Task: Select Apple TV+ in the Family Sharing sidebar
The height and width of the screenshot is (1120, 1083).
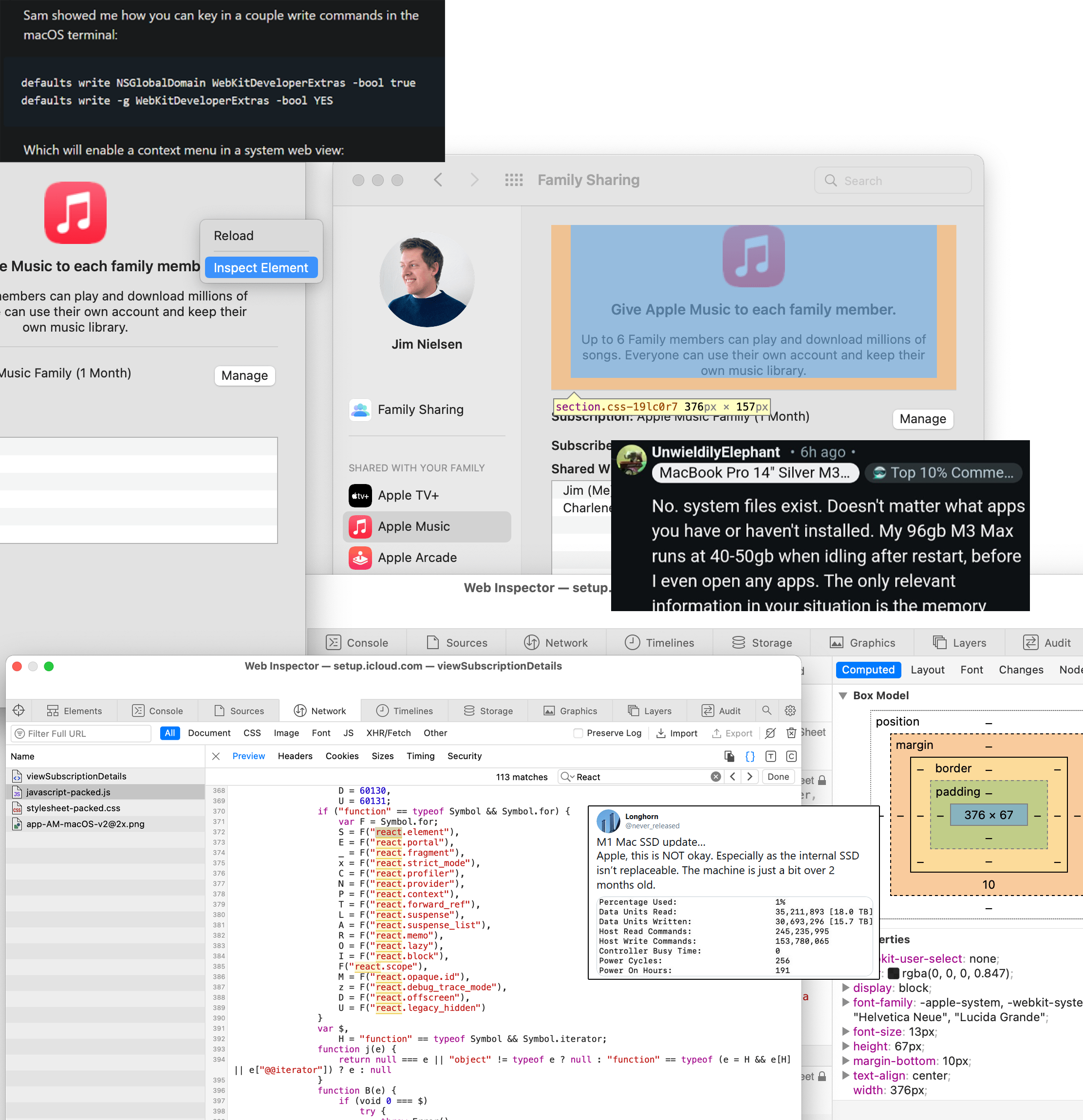Action: click(427, 495)
